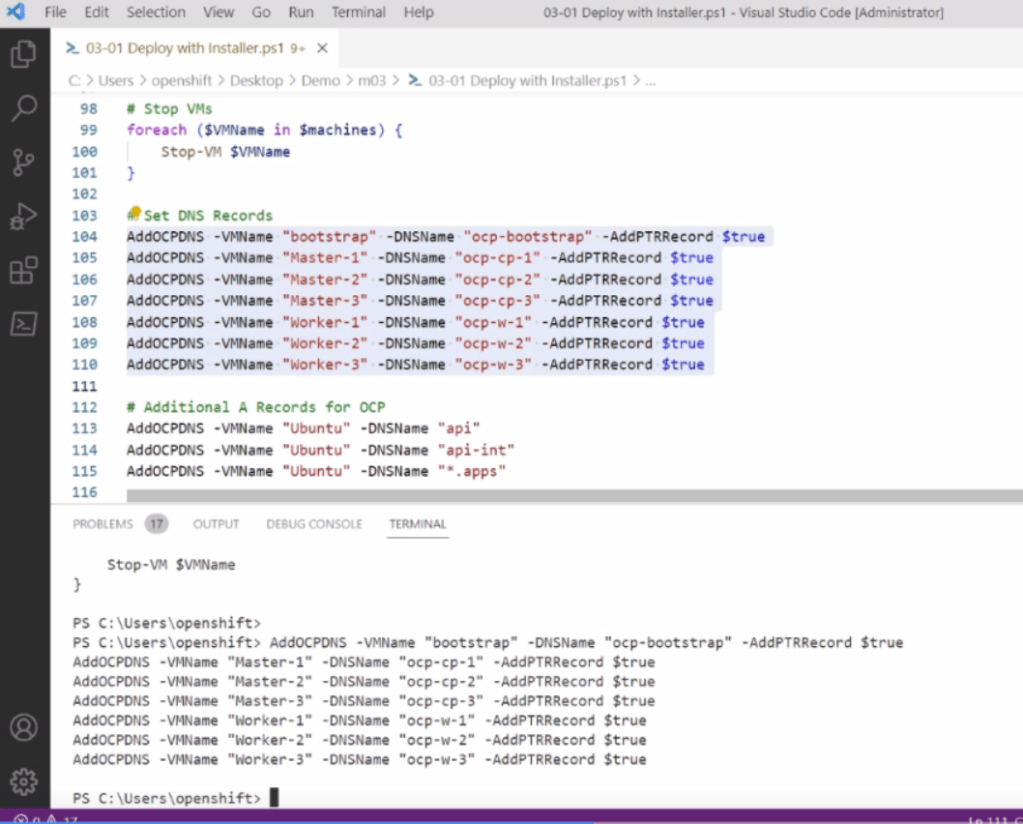Switch to the PROBLEMS panel tab
This screenshot has width=1023, height=824.
coord(102,524)
